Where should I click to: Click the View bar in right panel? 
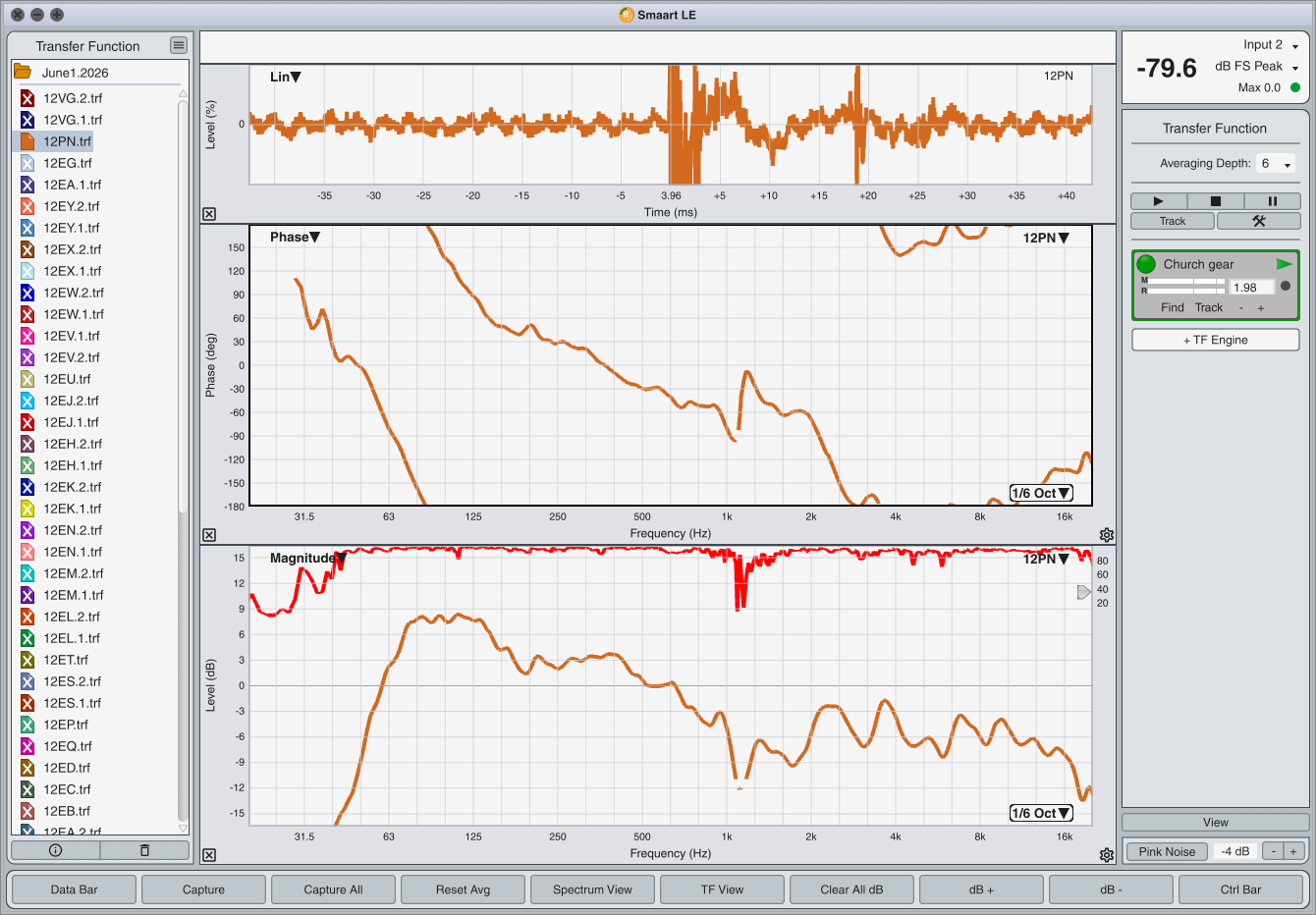click(1215, 823)
